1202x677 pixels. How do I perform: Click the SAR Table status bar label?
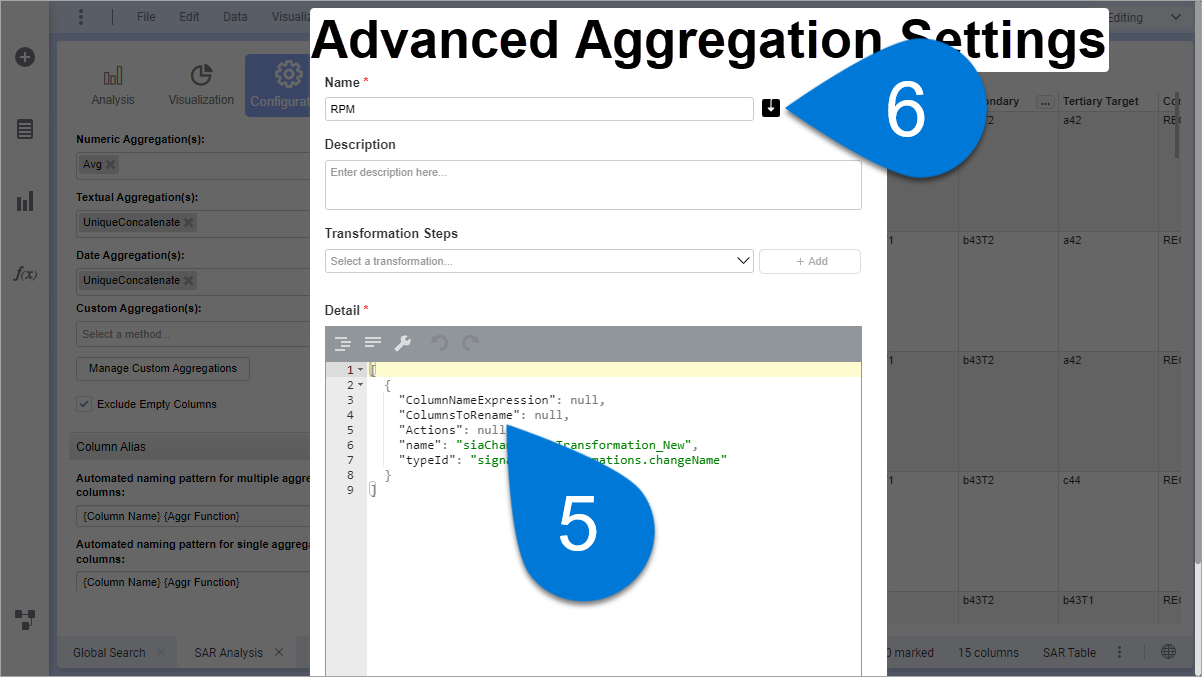point(1069,653)
